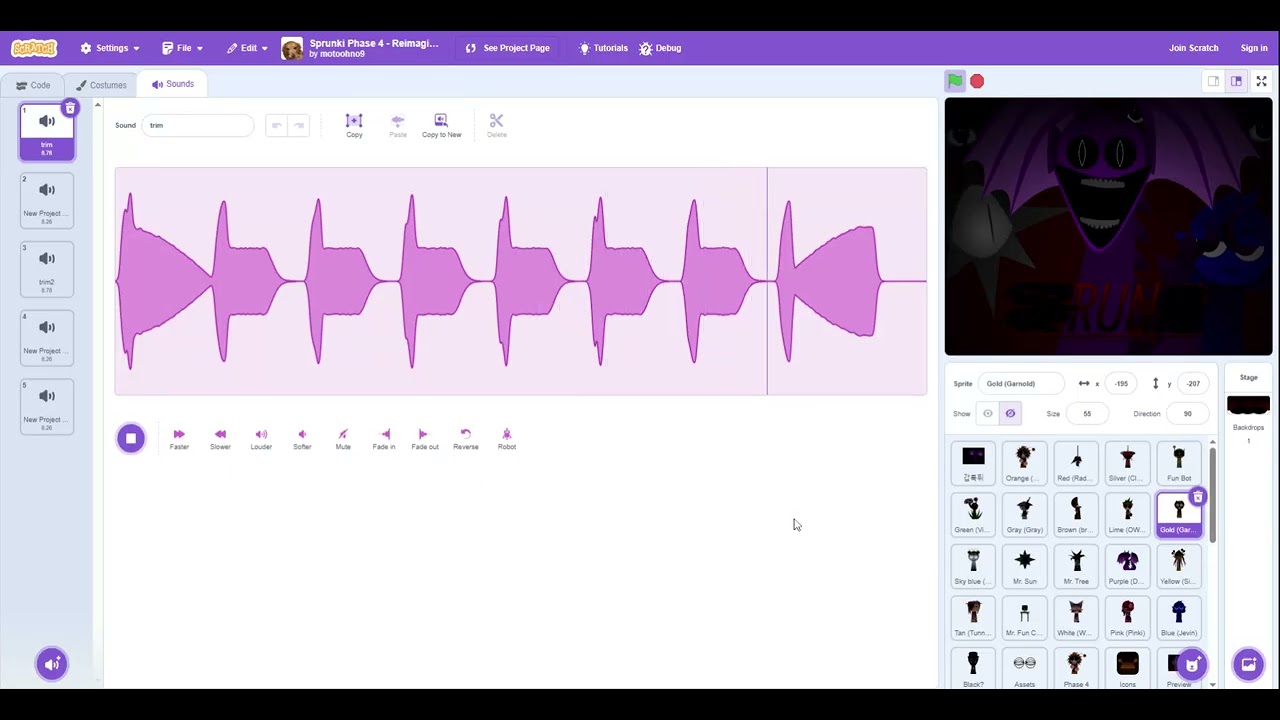The height and width of the screenshot is (720, 1280).
Task: Switch to small stage layout
Action: point(1214,82)
